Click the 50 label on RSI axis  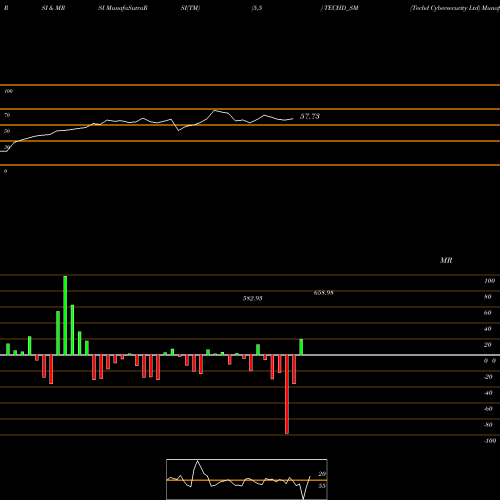tap(7, 131)
